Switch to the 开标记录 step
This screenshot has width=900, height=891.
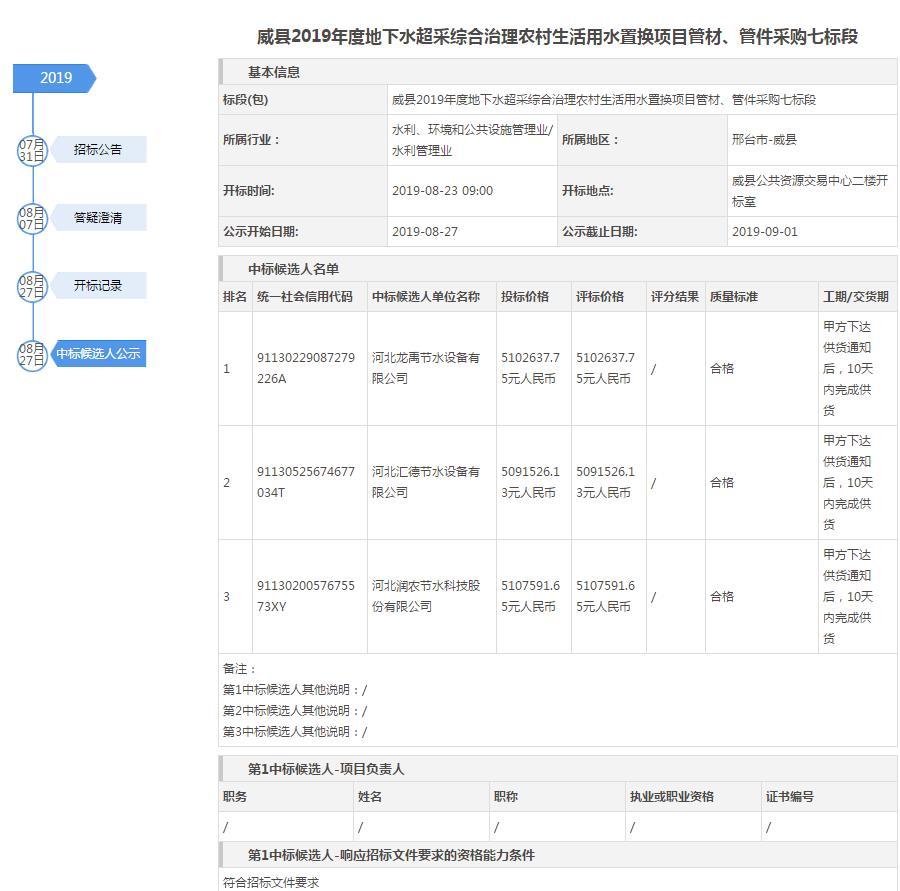(x=98, y=286)
